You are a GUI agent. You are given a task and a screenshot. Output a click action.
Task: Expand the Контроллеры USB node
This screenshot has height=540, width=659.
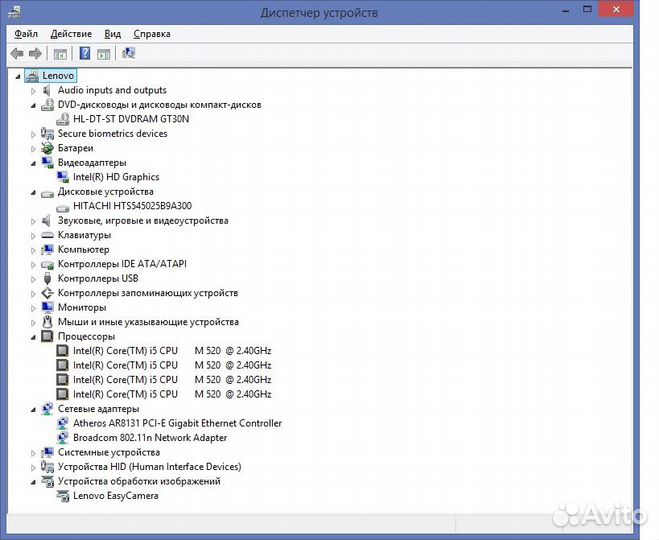pyautogui.click(x=33, y=279)
